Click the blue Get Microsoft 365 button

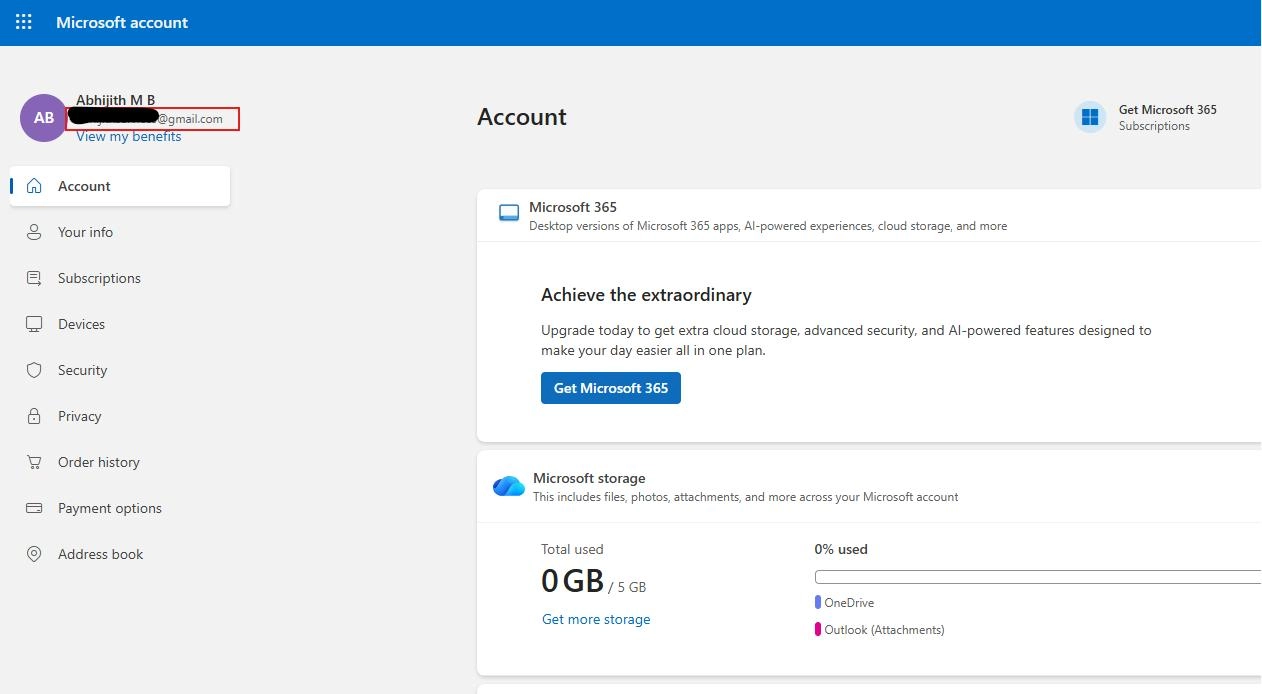coord(611,388)
